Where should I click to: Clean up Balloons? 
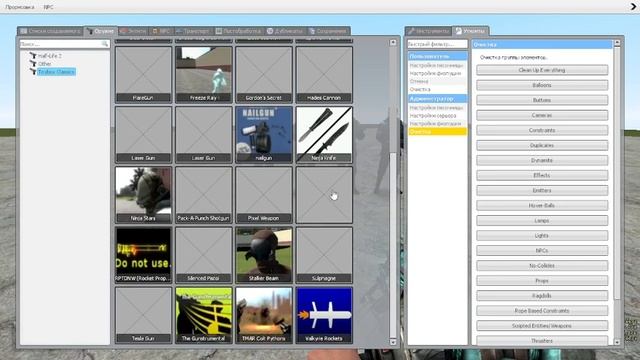coord(542,85)
